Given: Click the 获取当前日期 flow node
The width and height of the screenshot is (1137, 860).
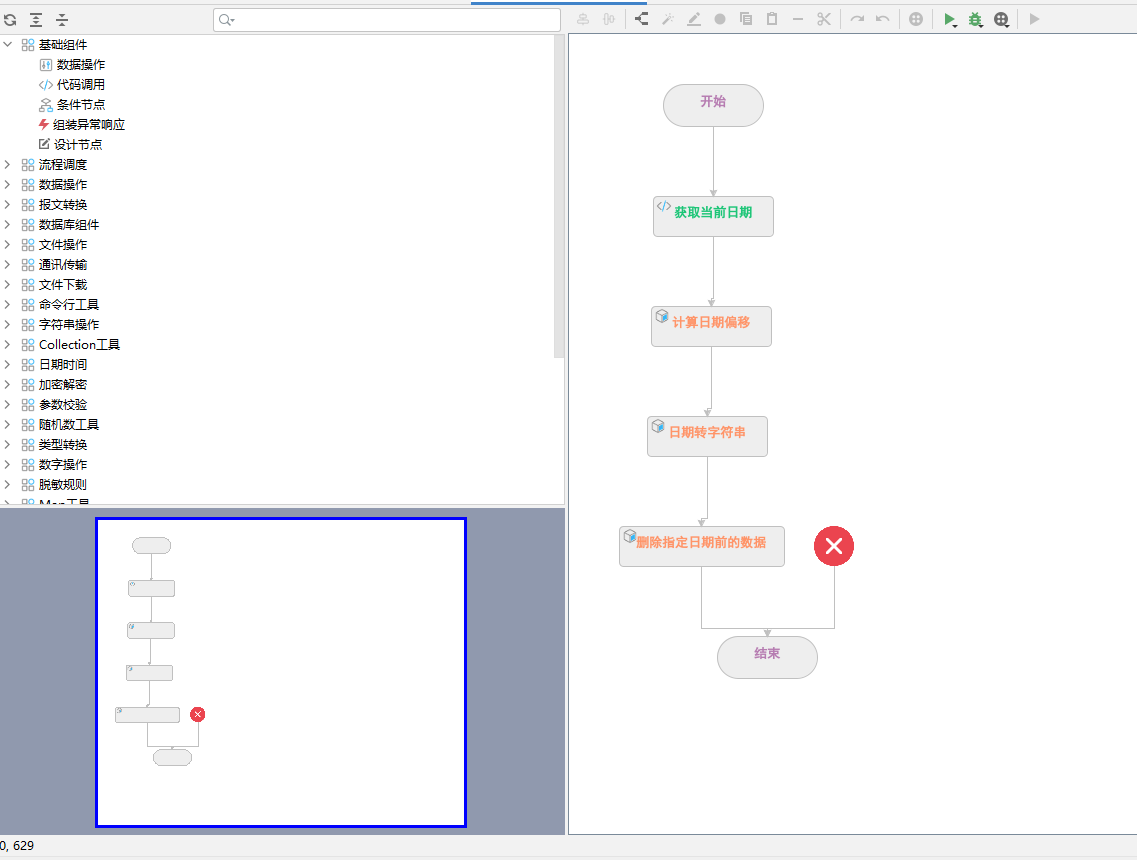Looking at the screenshot, I should (x=713, y=216).
